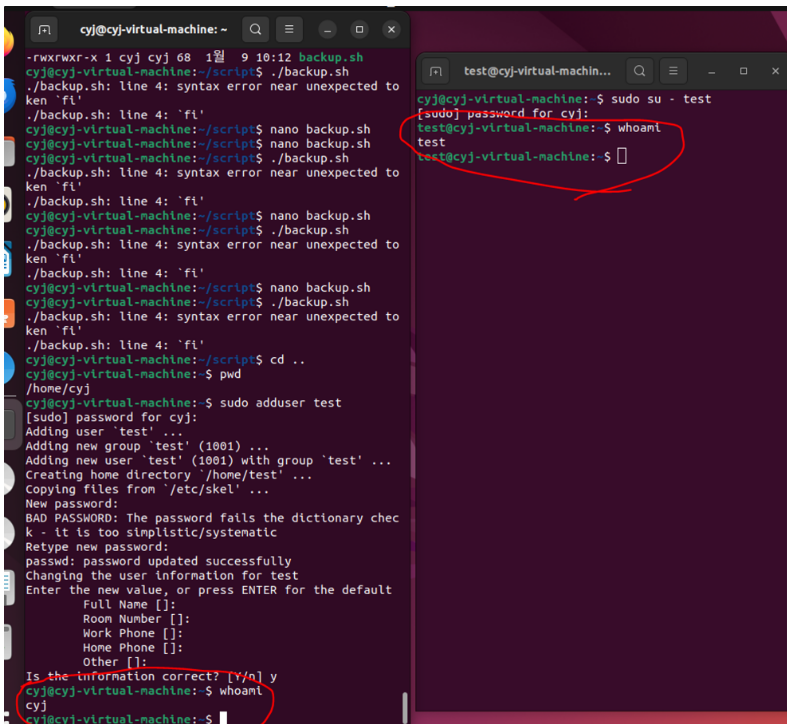The image size is (787, 724).
Task: Click the 'test' whoami output line
Action: pos(431,142)
